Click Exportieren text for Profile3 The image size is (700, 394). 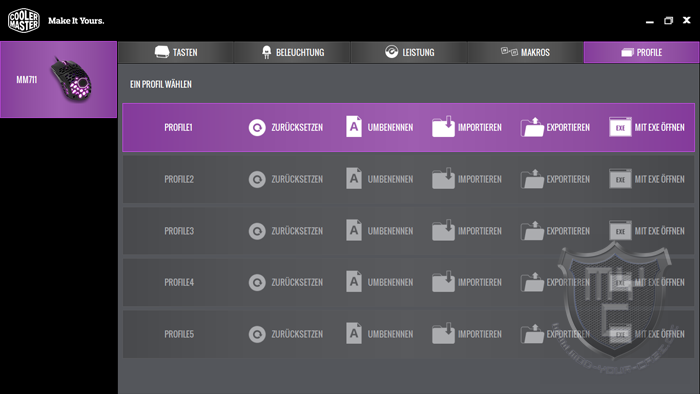point(568,231)
